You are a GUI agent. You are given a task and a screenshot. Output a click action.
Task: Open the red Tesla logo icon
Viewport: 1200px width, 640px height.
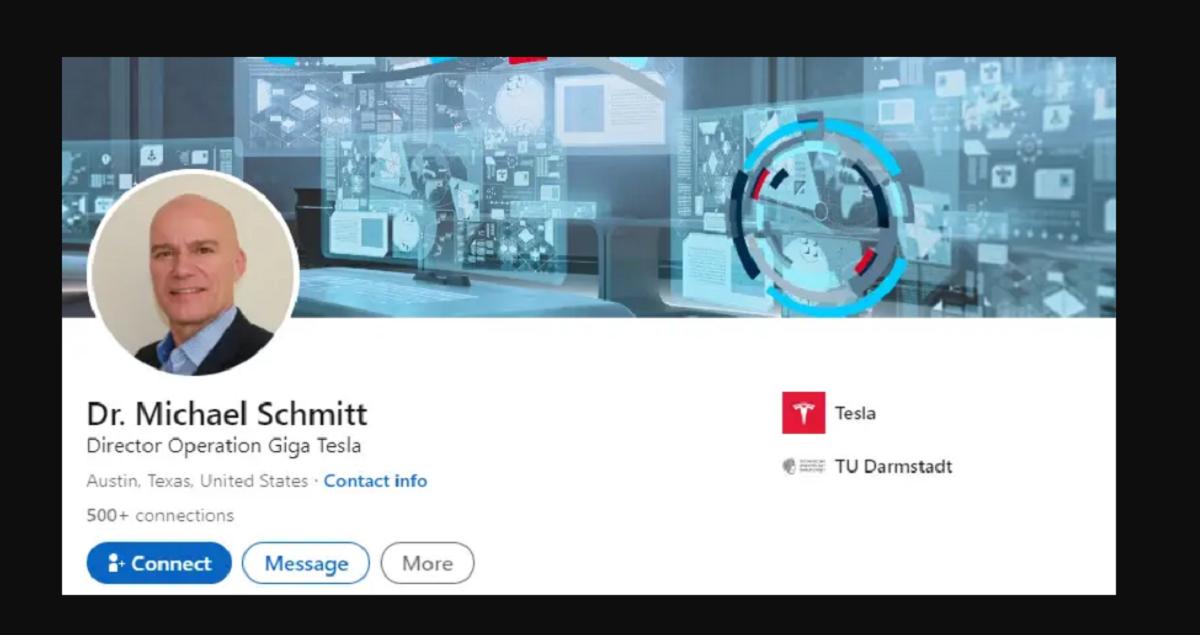[x=804, y=413]
